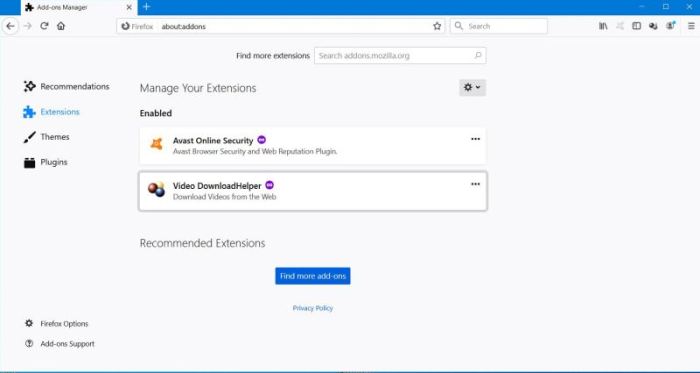Image resolution: width=700 pixels, height=373 pixels.
Task: Click the recommended badge next to Avast Online Security
Action: pyautogui.click(x=262, y=140)
